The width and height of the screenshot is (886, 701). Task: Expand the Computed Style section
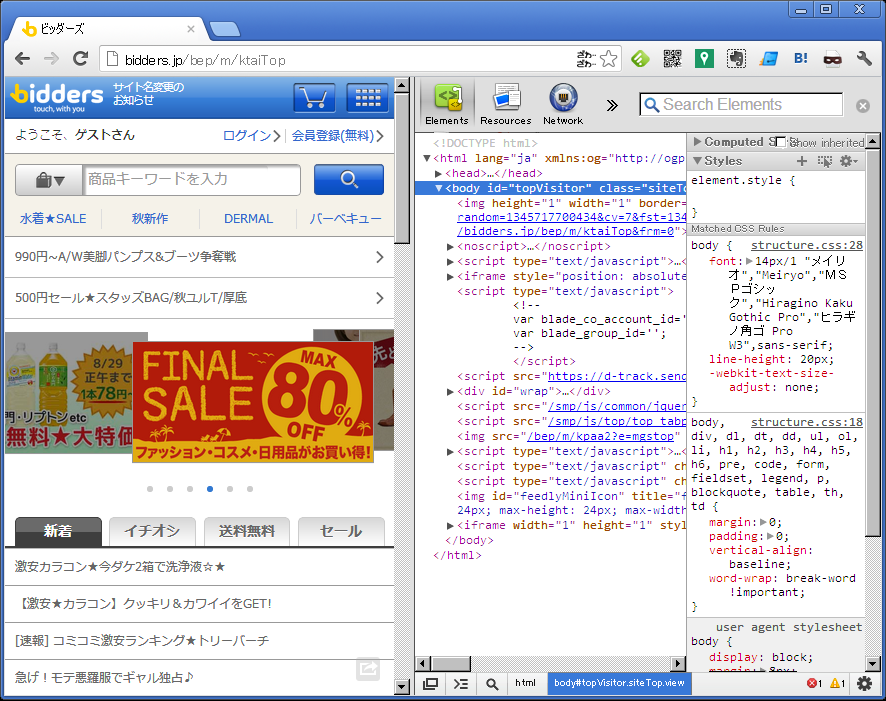(x=697, y=142)
